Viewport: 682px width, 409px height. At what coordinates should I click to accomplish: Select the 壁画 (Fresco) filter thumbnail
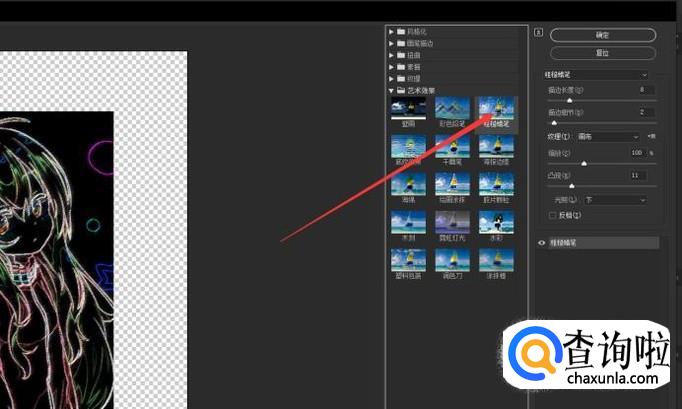[x=408, y=108]
